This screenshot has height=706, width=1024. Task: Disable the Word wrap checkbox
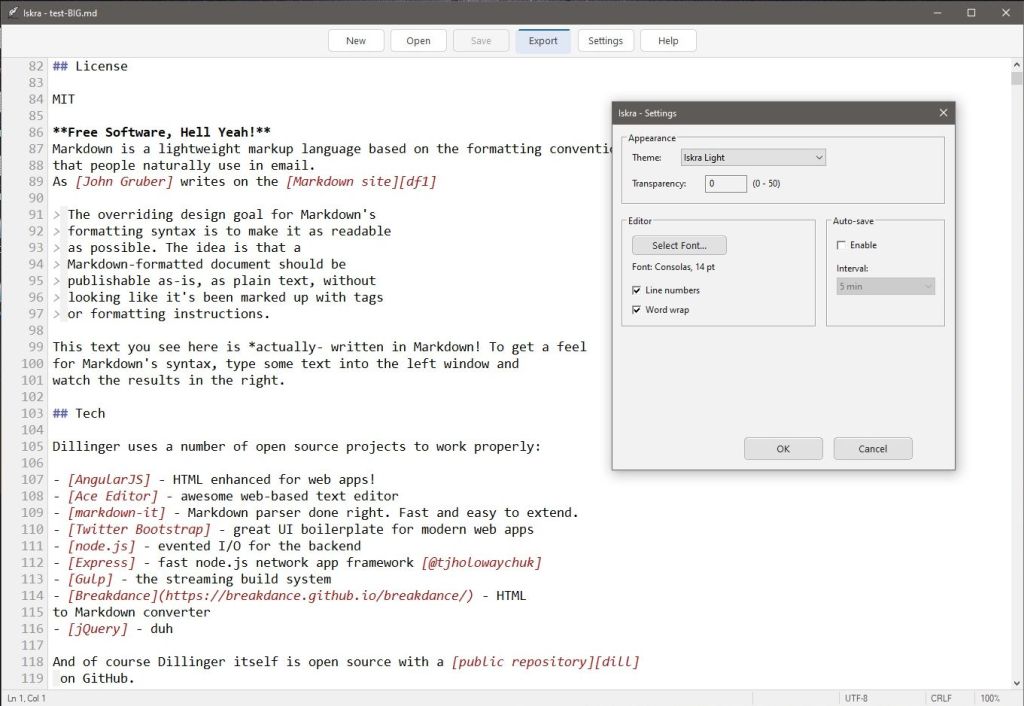(637, 310)
